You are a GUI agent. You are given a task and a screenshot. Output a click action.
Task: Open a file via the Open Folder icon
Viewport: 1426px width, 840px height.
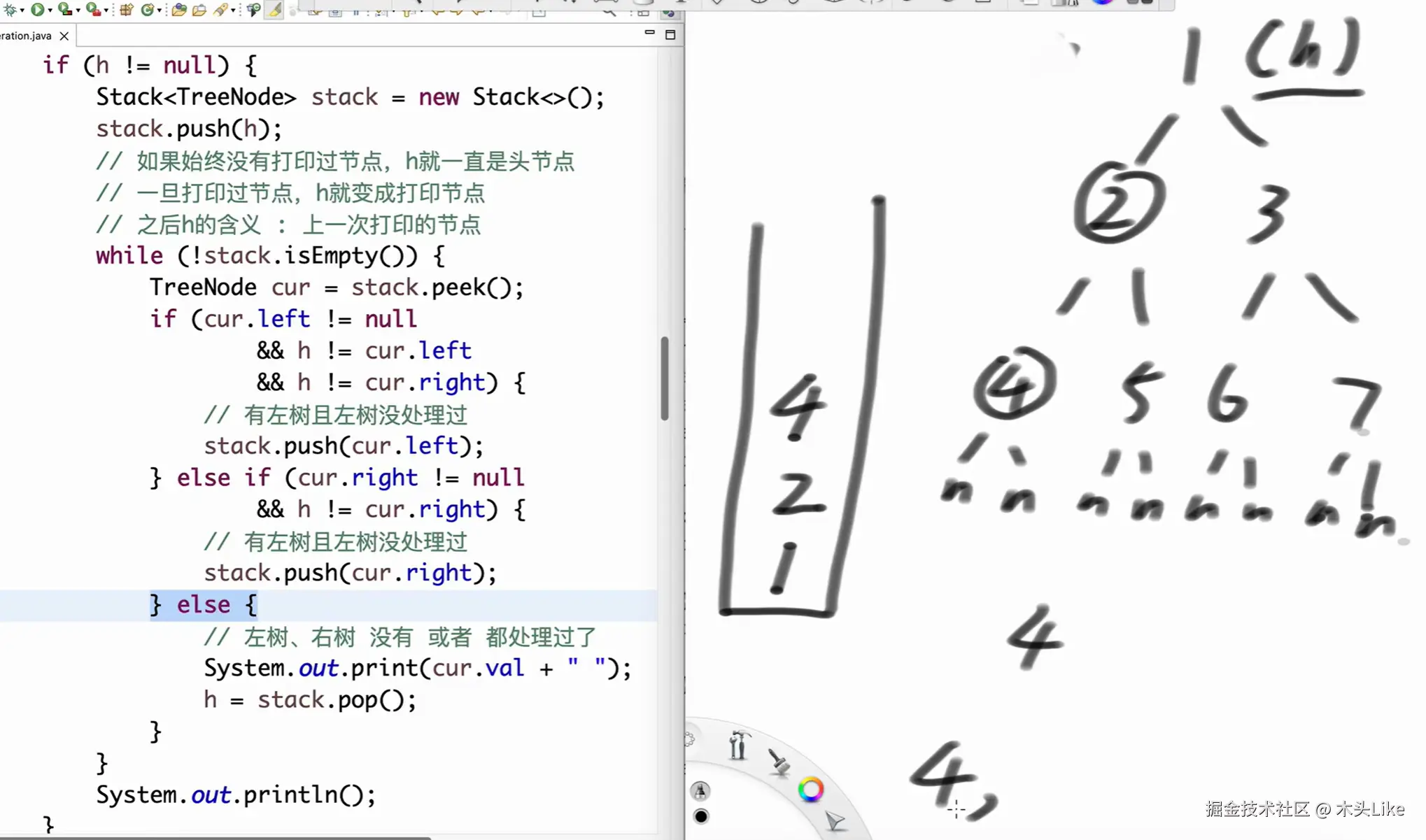[x=198, y=10]
